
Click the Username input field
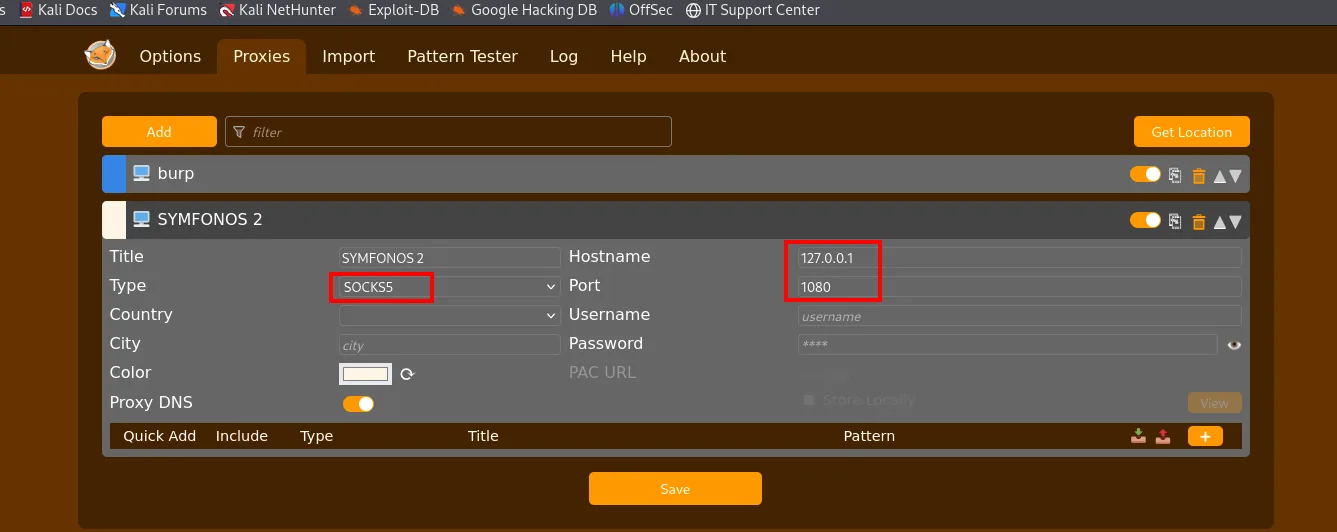pos(1019,316)
